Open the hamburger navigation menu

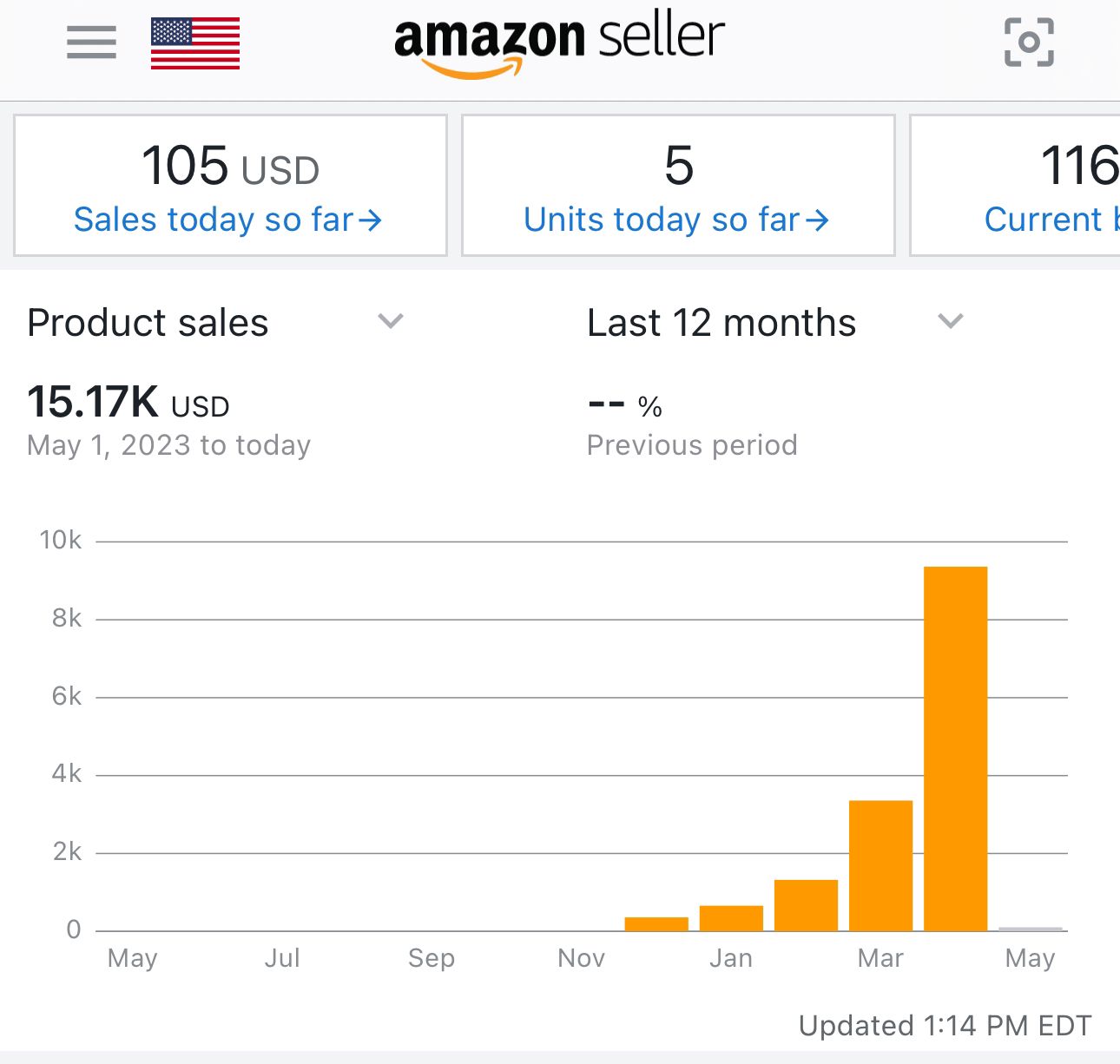pos(91,42)
